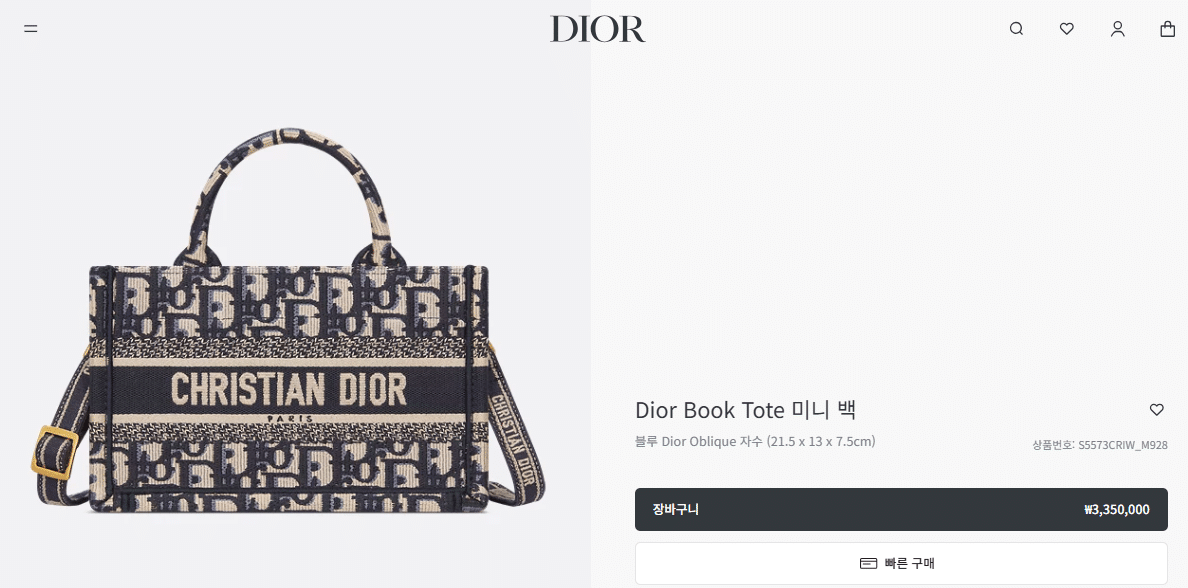
Task: View the shopping bag icon
Action: pyautogui.click(x=1168, y=29)
